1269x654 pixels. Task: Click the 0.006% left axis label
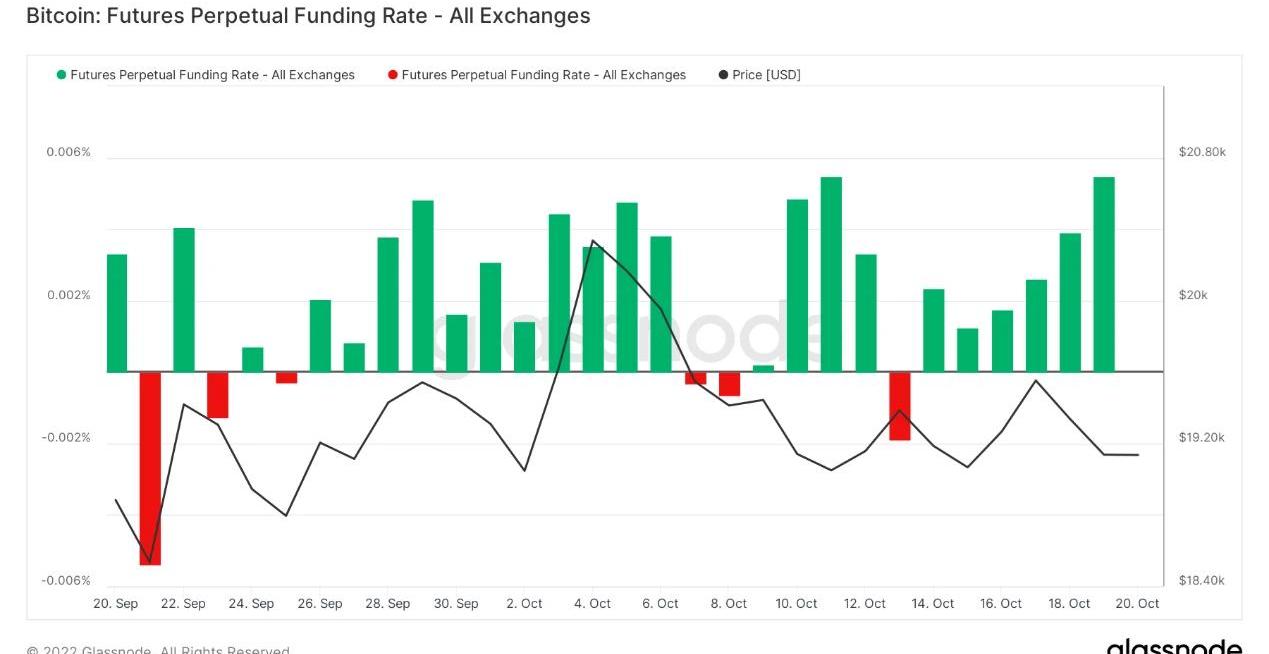tap(68, 152)
